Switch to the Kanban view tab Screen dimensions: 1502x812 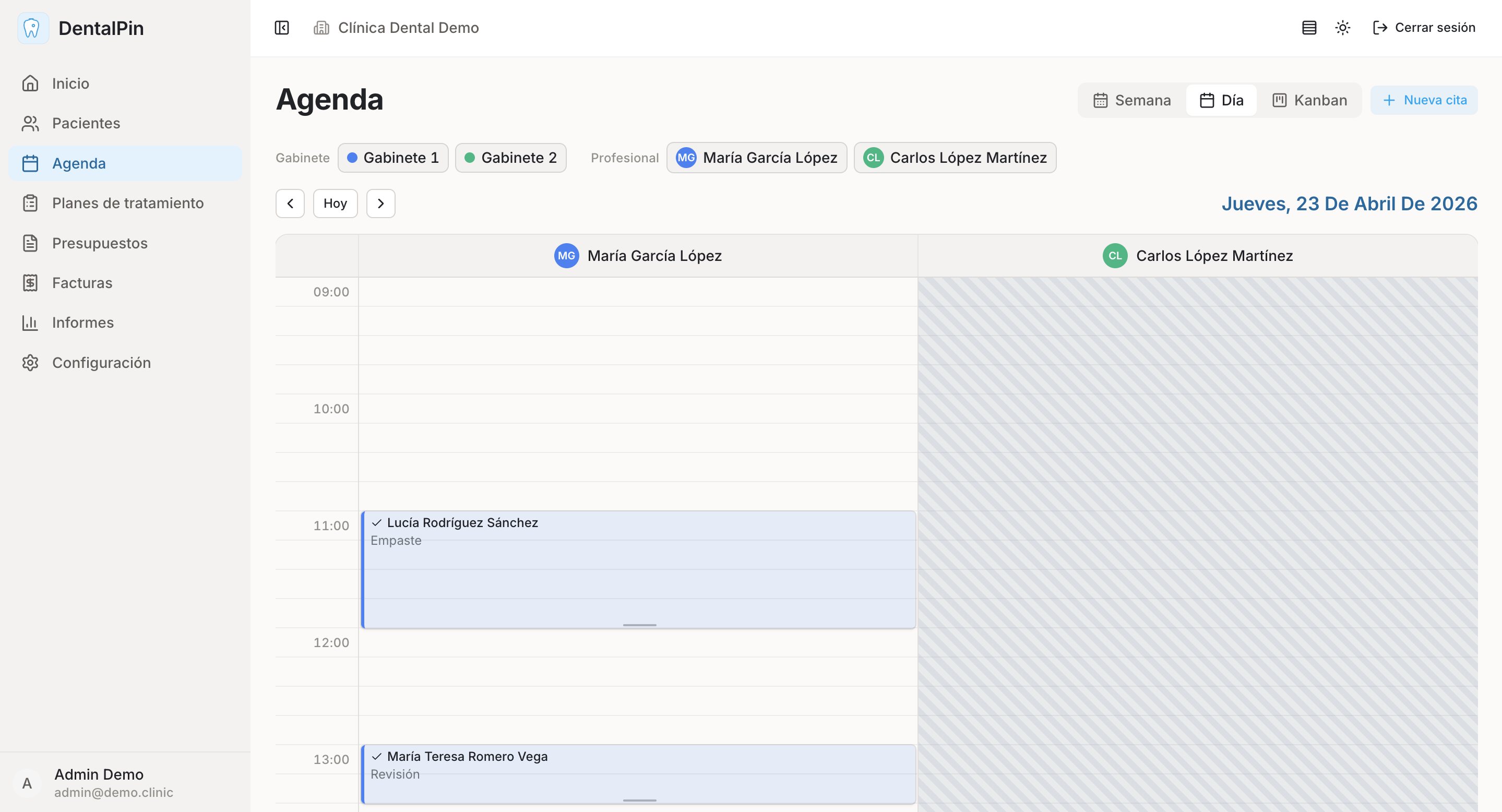tap(1309, 100)
